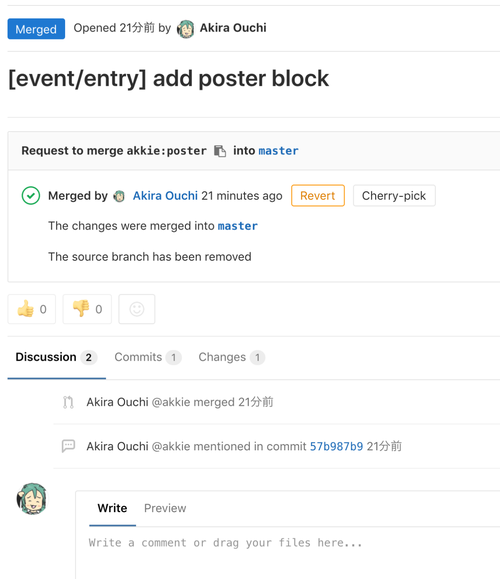
Task: Open the master branch link in request header
Action: pyautogui.click(x=278, y=151)
